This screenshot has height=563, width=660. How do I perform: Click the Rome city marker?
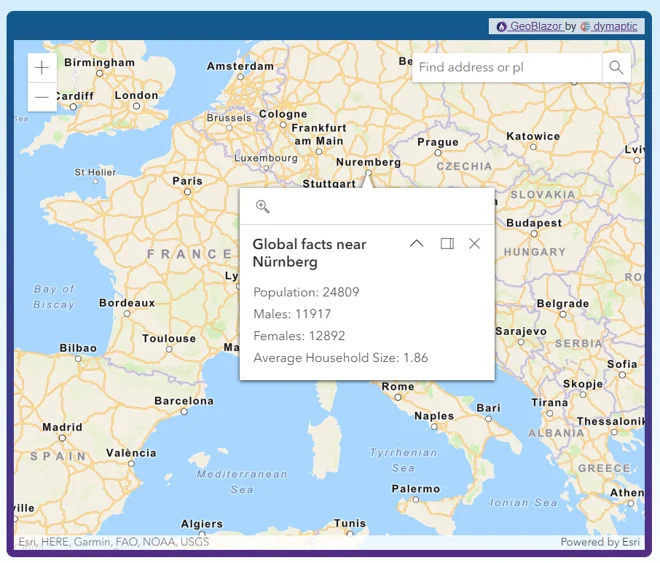(x=398, y=397)
